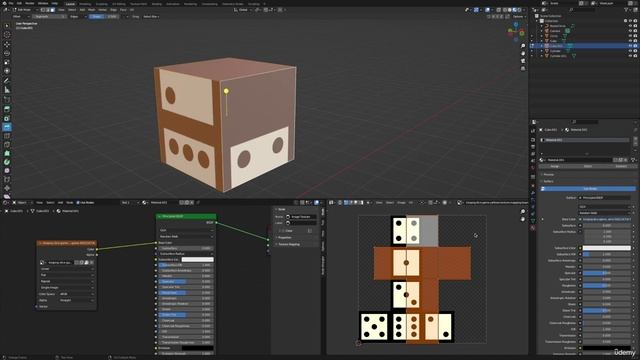Select the Loop Cut tool
640x360 pixels.
click(x=7, y=136)
